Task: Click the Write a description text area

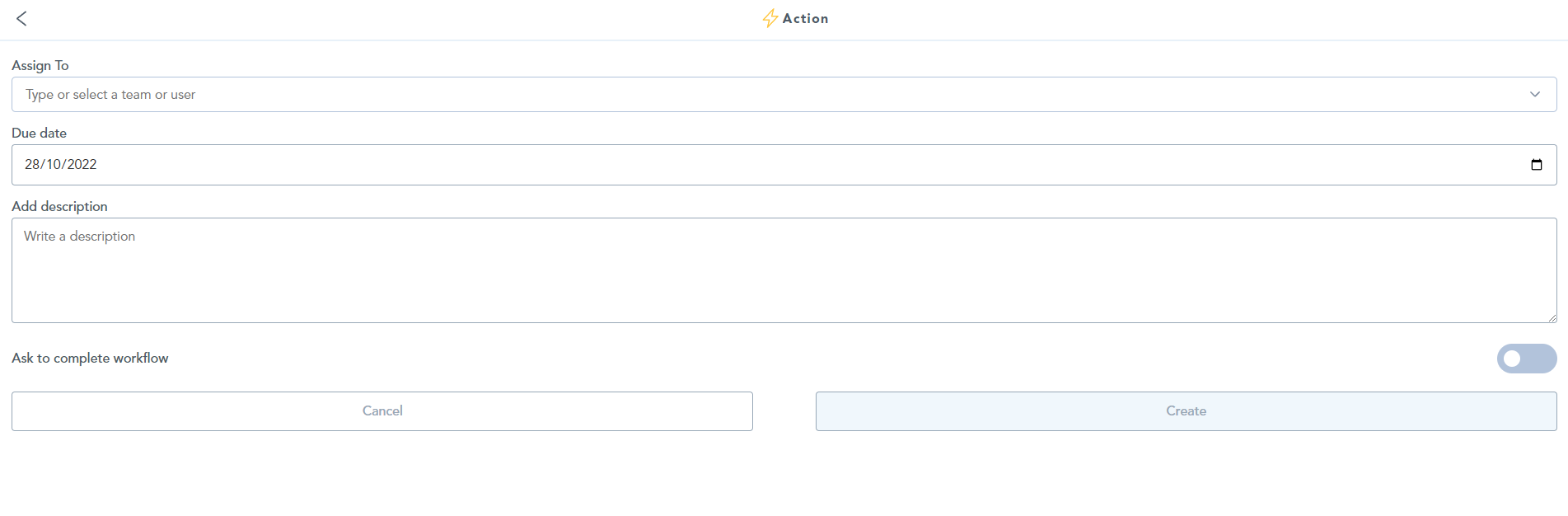Action: coord(784,270)
